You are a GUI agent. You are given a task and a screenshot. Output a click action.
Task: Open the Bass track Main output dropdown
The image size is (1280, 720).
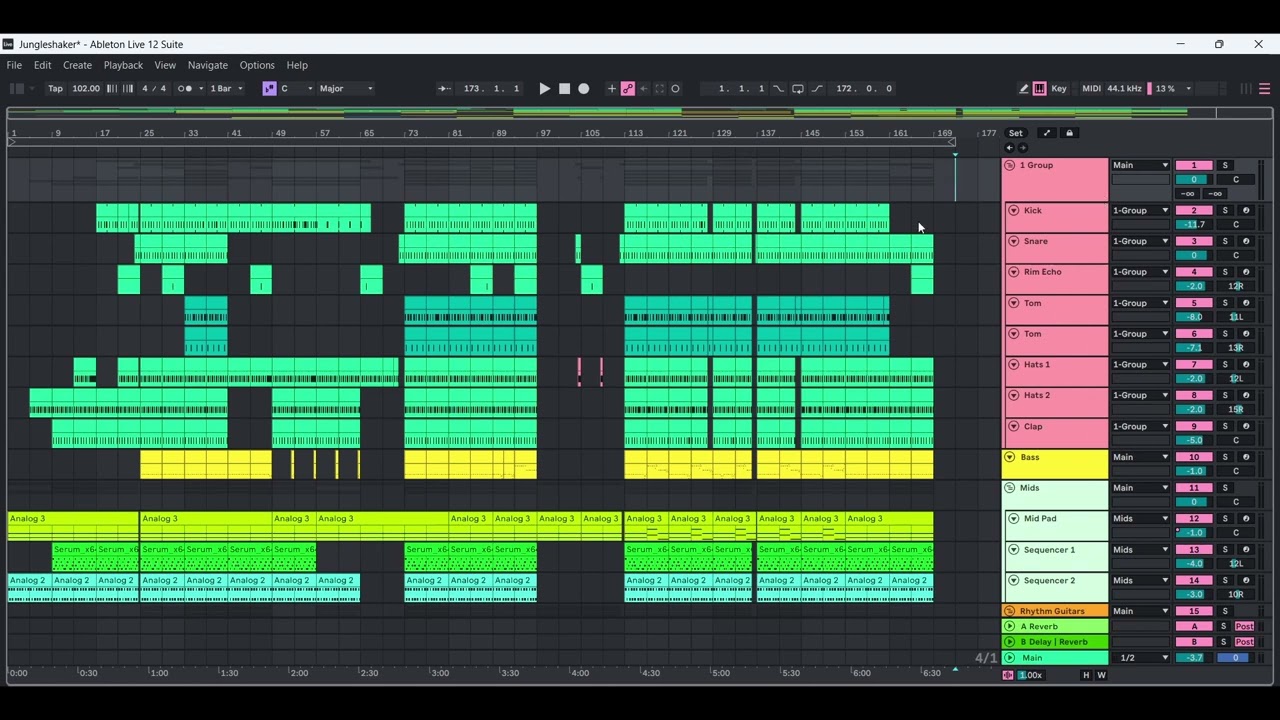point(1140,457)
